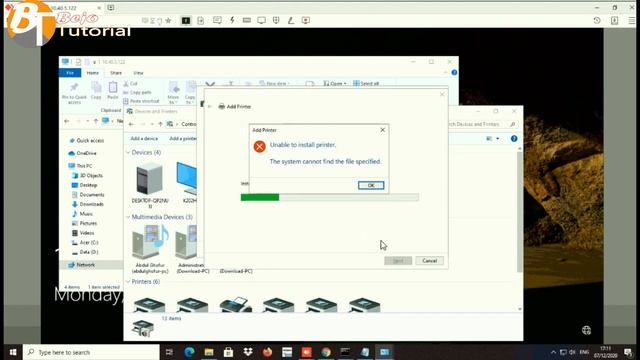This screenshot has width=640, height=360.
Task: Click the back arrow in File Explorer
Action: tap(67, 121)
